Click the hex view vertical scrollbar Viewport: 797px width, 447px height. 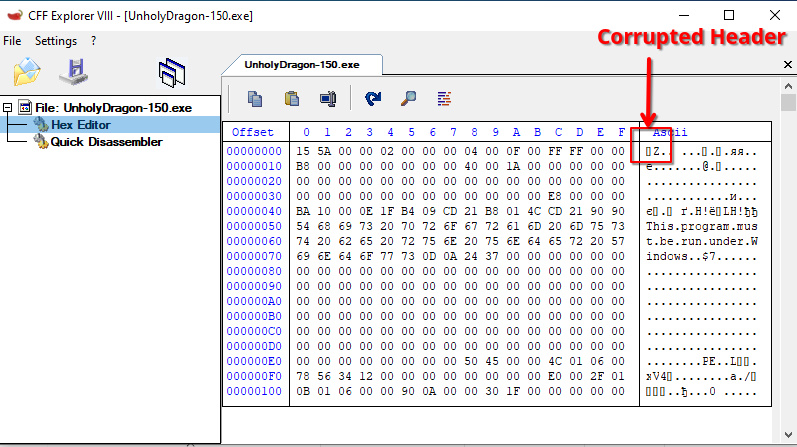tap(787, 250)
